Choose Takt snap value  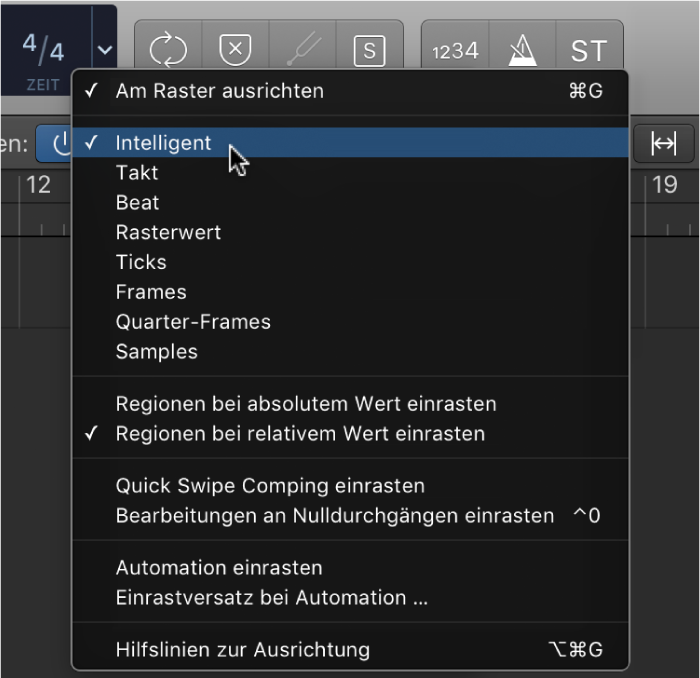[137, 172]
